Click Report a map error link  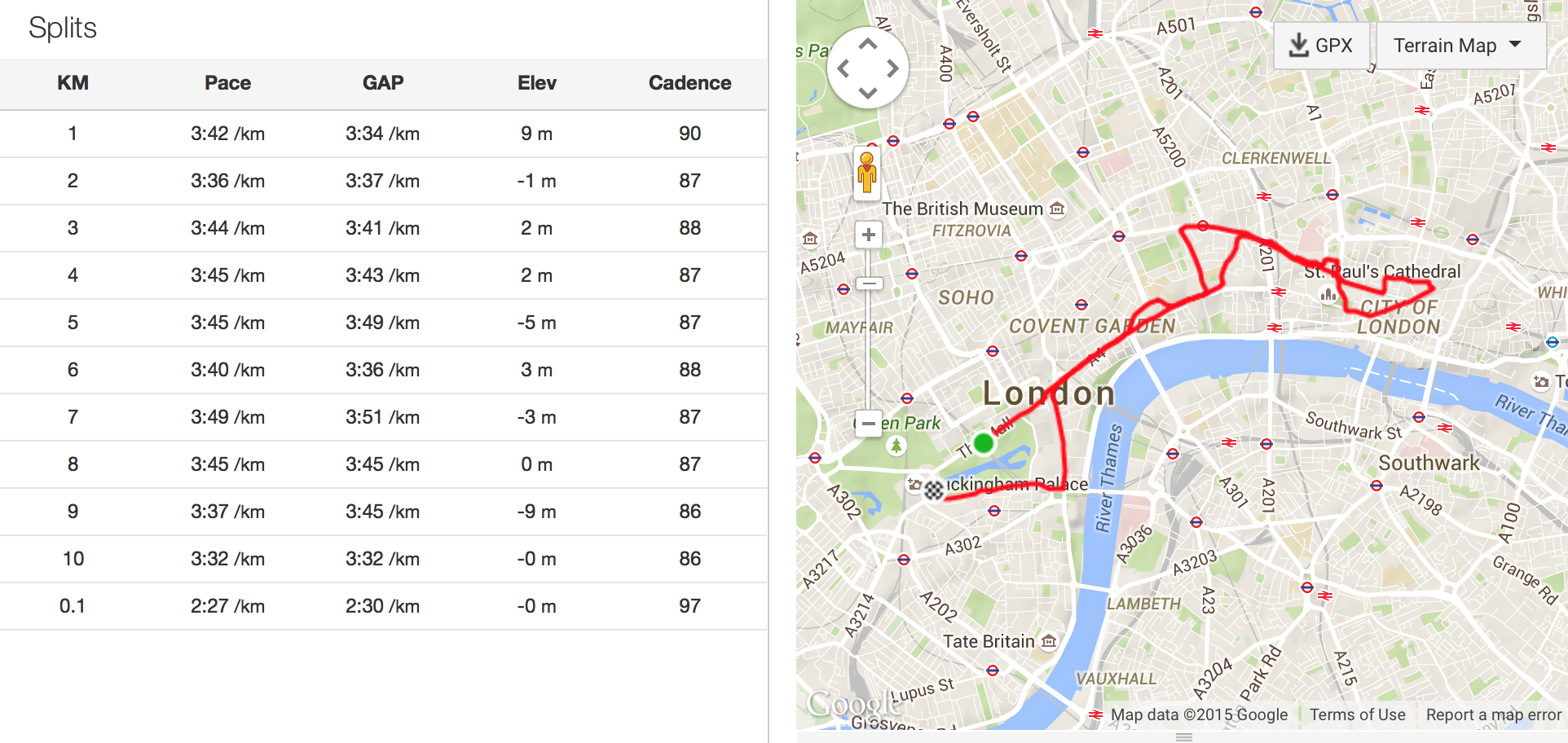tap(1493, 714)
